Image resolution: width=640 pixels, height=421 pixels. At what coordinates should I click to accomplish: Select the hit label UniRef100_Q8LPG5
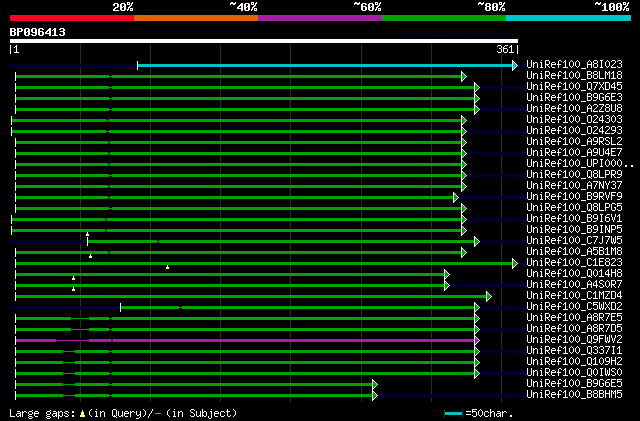coord(574,208)
